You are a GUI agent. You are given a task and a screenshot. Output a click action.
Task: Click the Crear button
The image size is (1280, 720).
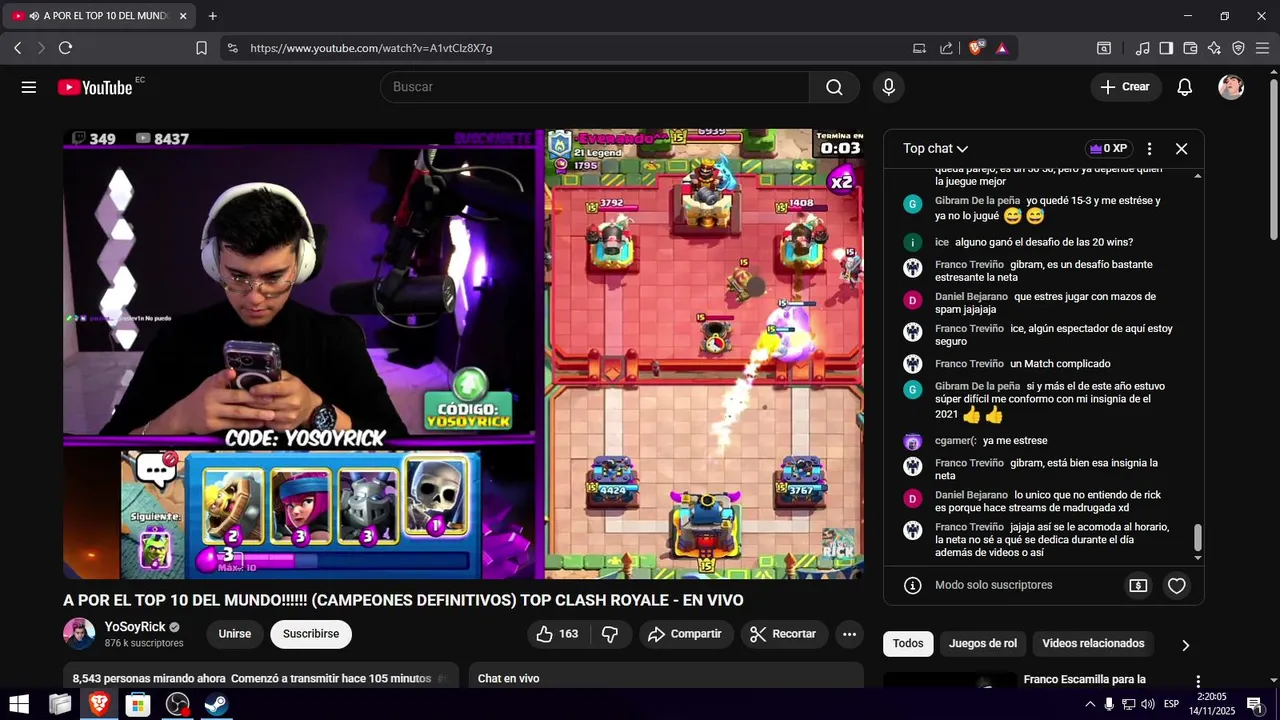[1126, 87]
